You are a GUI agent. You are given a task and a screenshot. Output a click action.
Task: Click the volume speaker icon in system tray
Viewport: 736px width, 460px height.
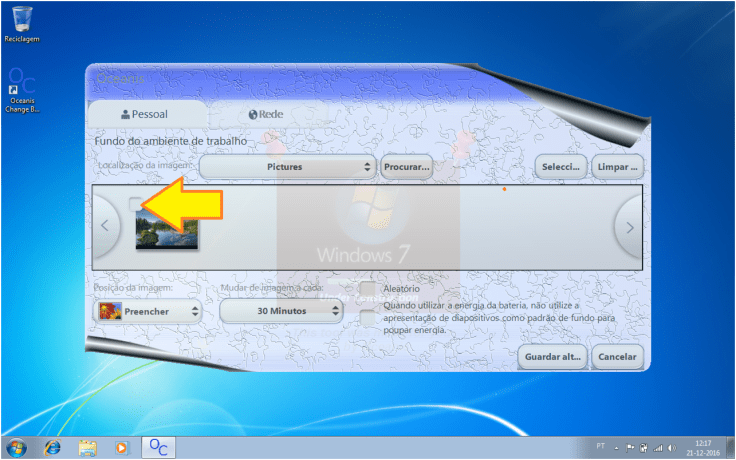pyautogui.click(x=670, y=446)
